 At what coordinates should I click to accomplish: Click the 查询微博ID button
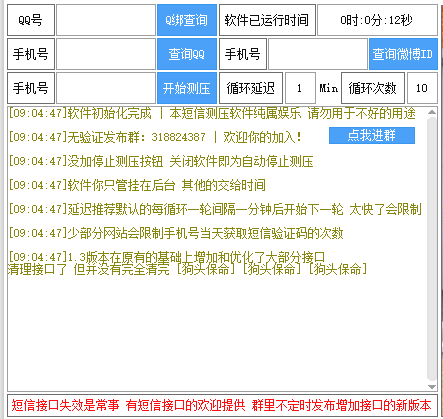[403, 54]
